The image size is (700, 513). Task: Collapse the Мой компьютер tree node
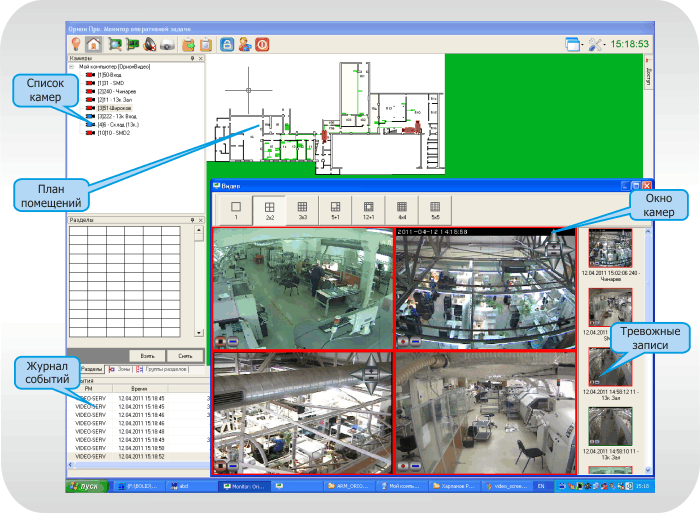coord(71,67)
